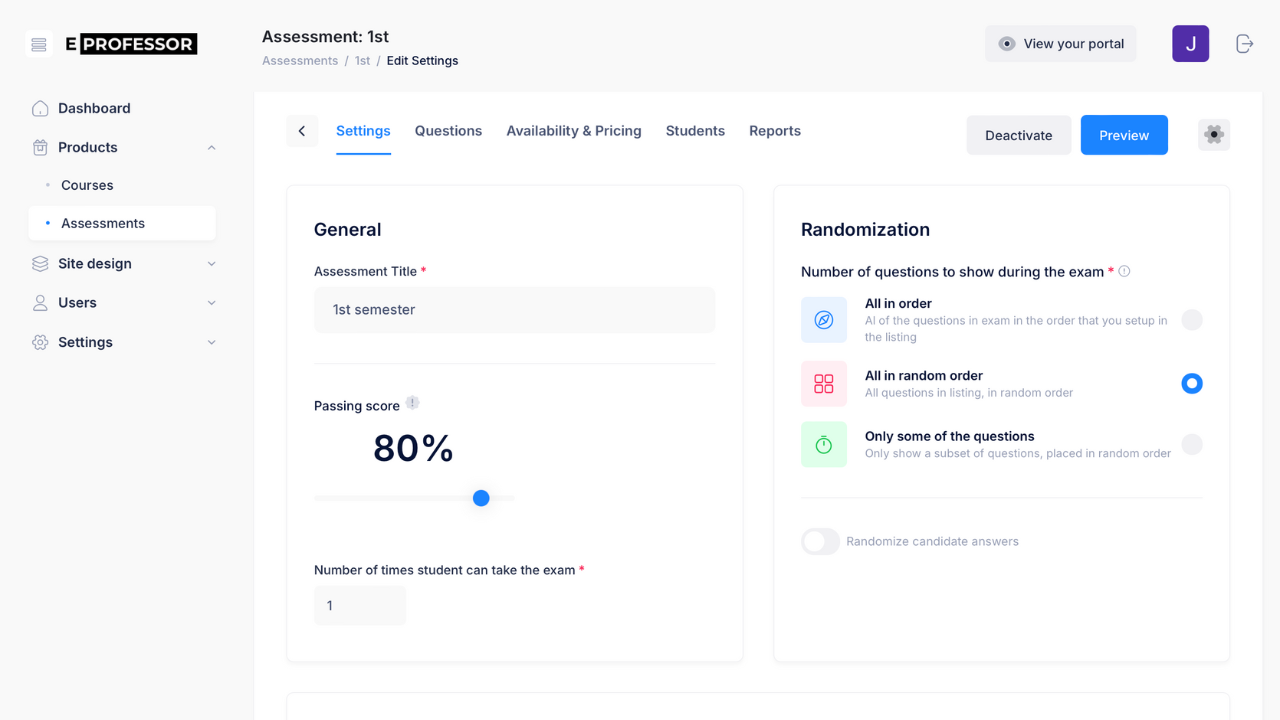Image resolution: width=1280 pixels, height=720 pixels.
Task: Select the All in order radio option
Action: pyautogui.click(x=1191, y=320)
